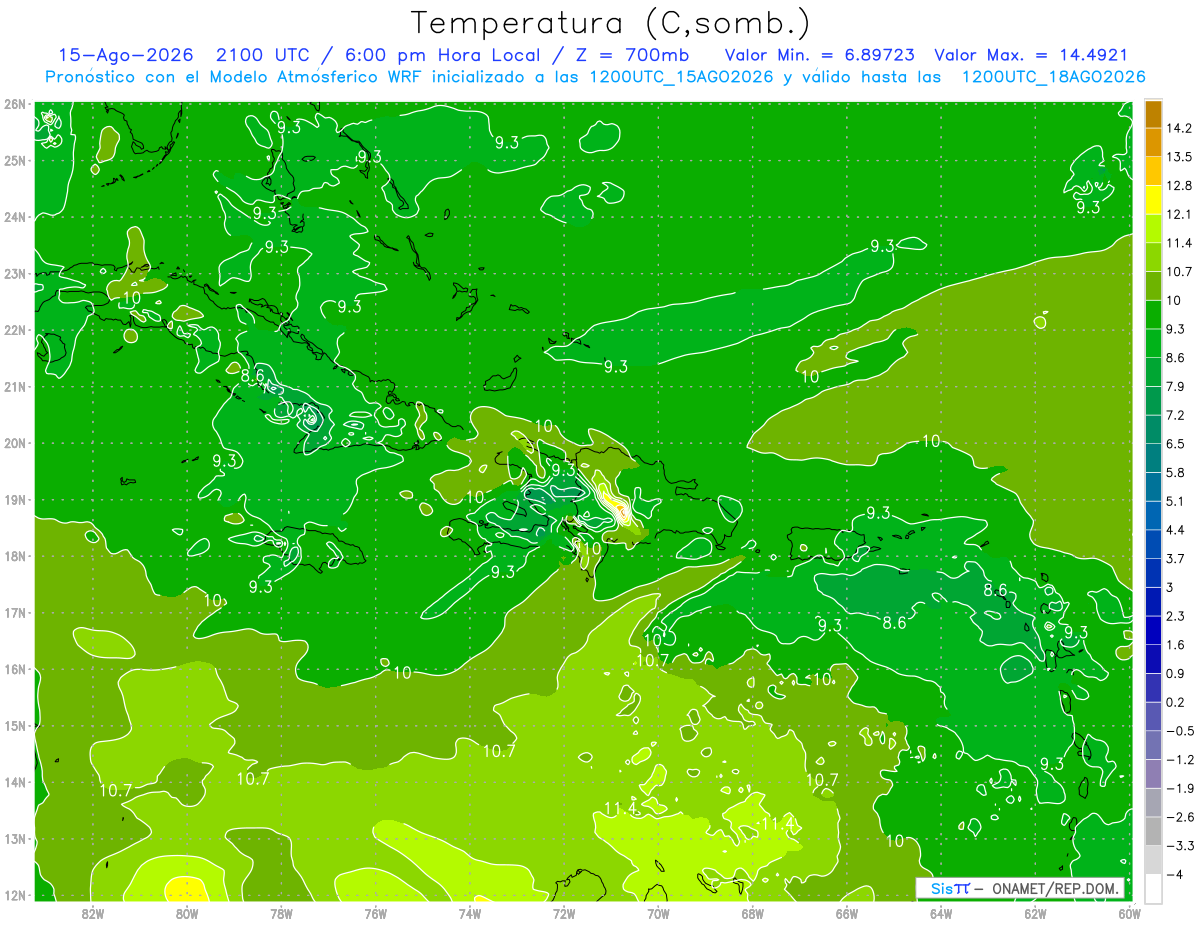This screenshot has width=1200, height=927.
Task: Click the 5.1 color scale label
Action: 1175,501
